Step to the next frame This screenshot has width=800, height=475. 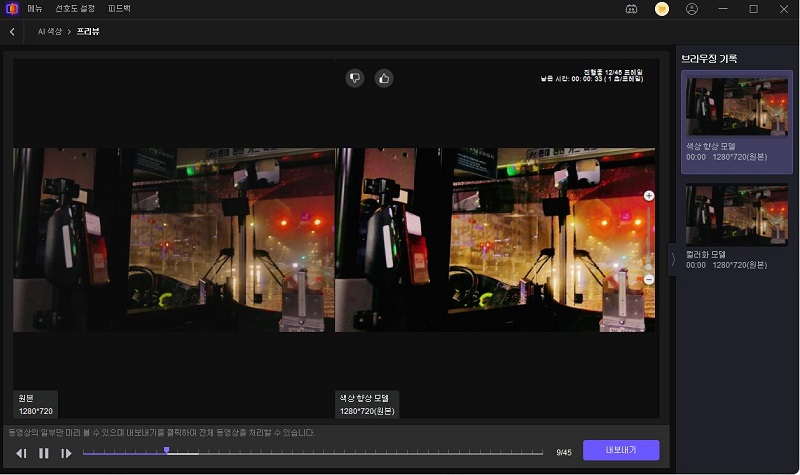(x=66, y=453)
